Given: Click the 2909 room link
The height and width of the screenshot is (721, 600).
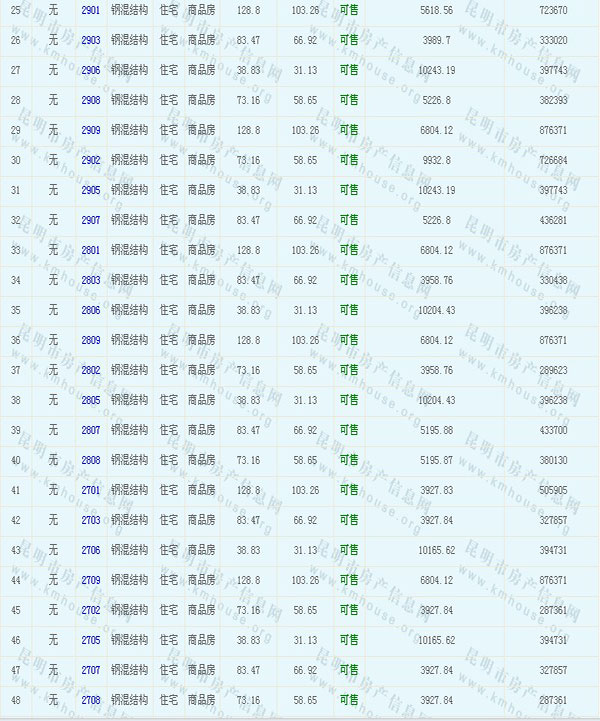Looking at the screenshot, I should click(91, 130).
